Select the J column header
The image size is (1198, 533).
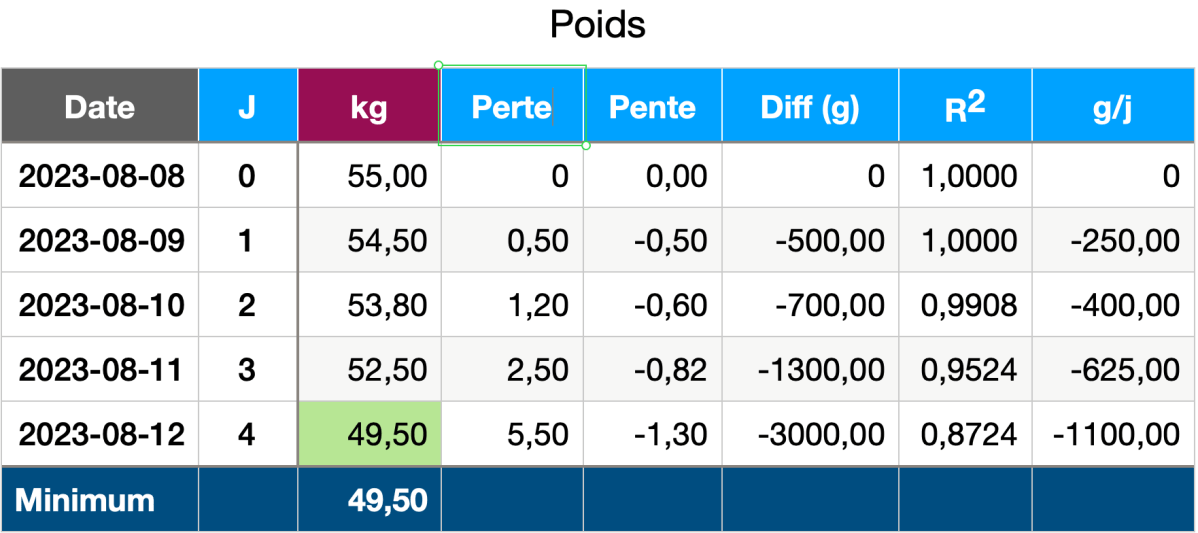(x=247, y=107)
